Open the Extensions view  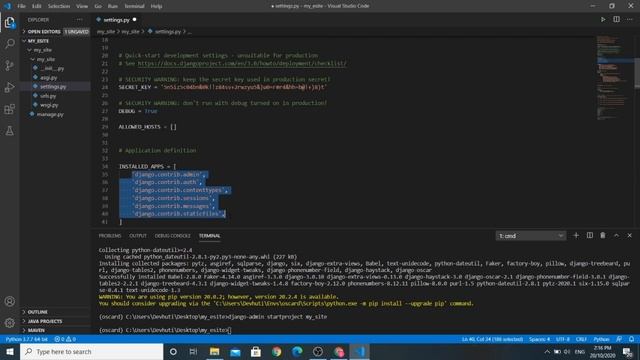[x=9, y=109]
